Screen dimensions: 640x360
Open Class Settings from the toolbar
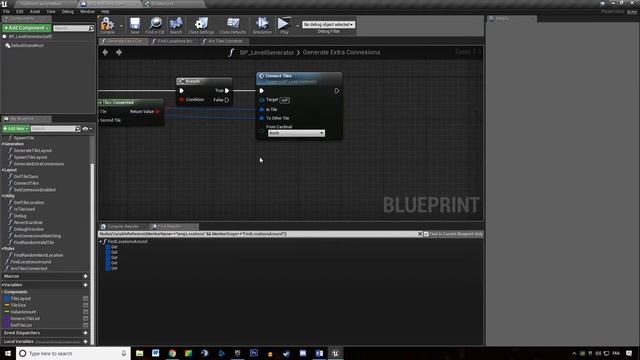[x=201, y=25]
